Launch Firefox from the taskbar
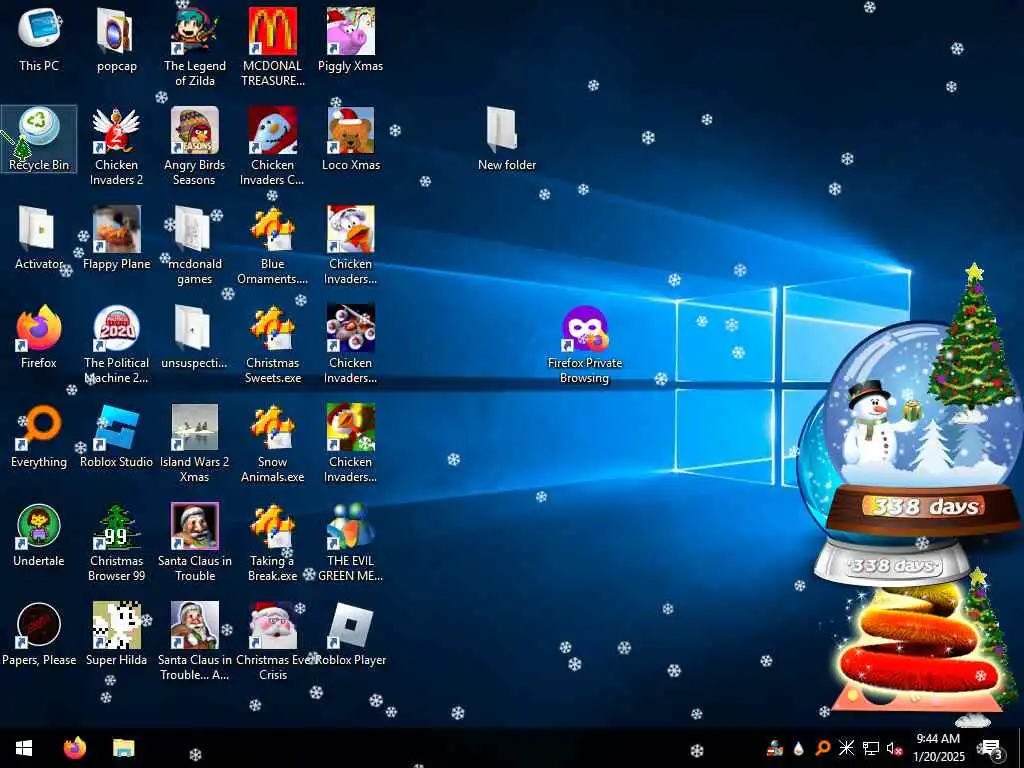 pyautogui.click(x=75, y=748)
